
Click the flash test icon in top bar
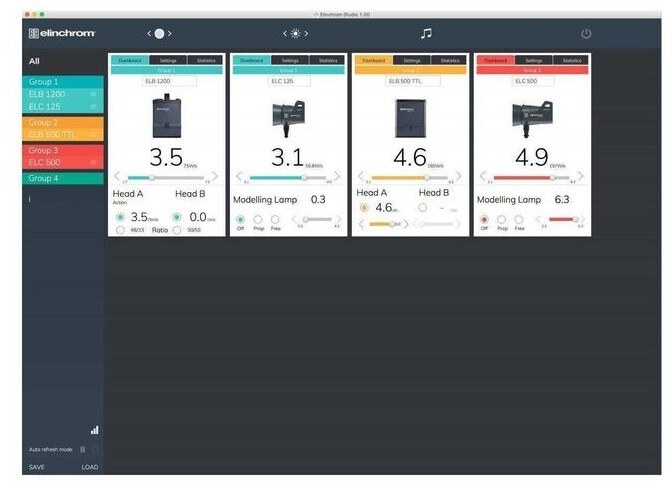click(158, 34)
